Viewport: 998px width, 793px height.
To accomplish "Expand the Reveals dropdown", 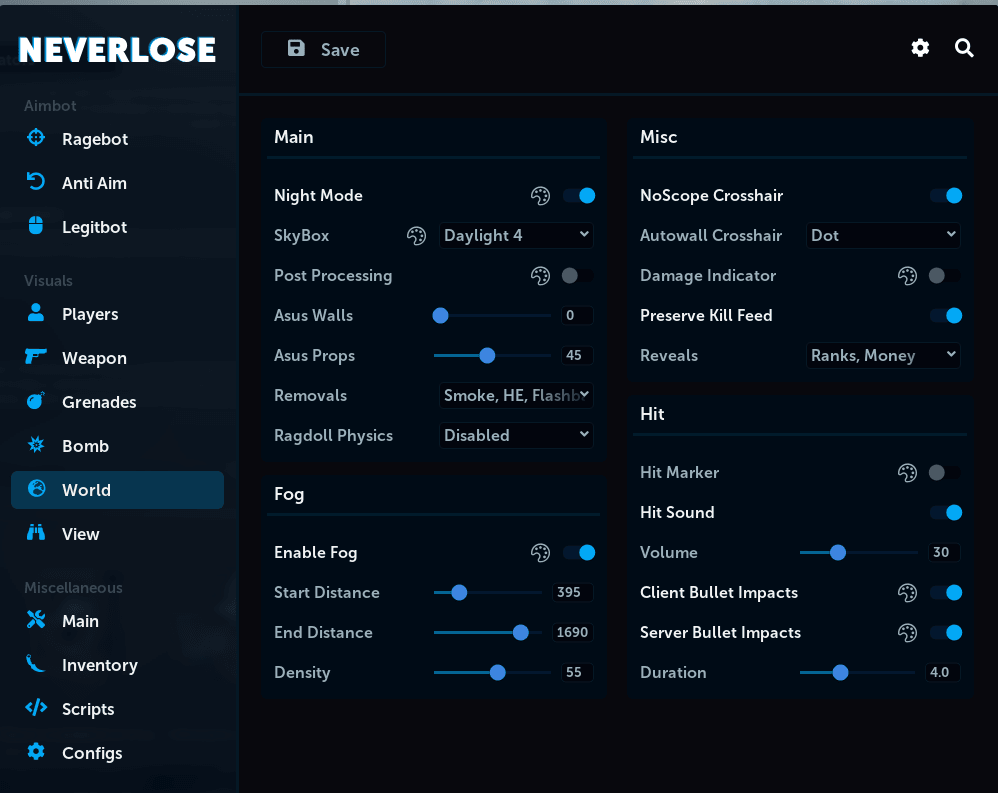I will pos(883,356).
